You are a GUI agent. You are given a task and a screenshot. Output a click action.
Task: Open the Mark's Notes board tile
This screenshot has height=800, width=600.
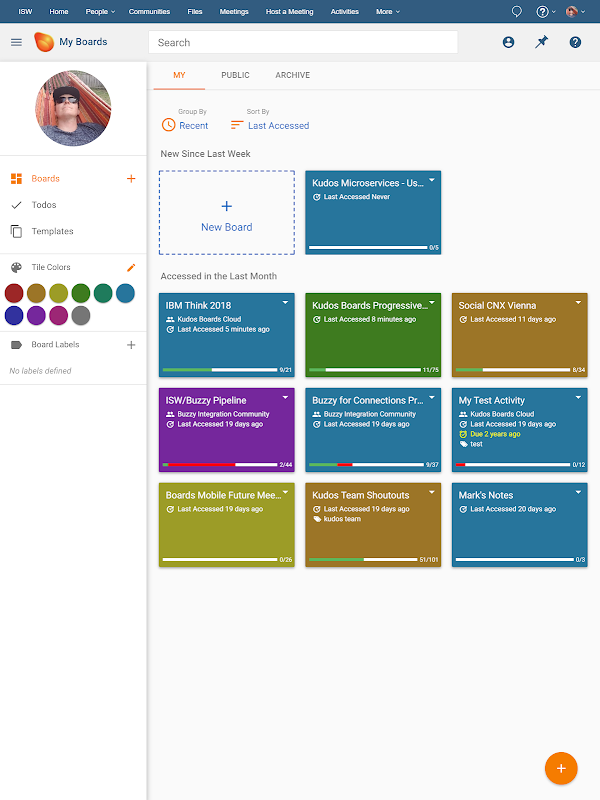pos(519,525)
